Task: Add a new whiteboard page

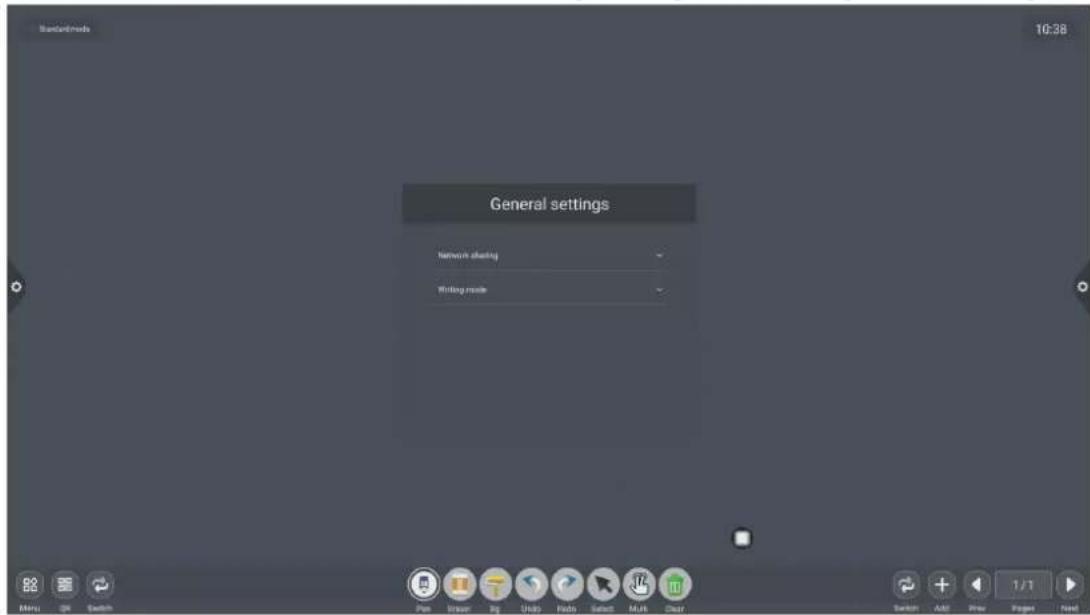Action: (x=942, y=584)
